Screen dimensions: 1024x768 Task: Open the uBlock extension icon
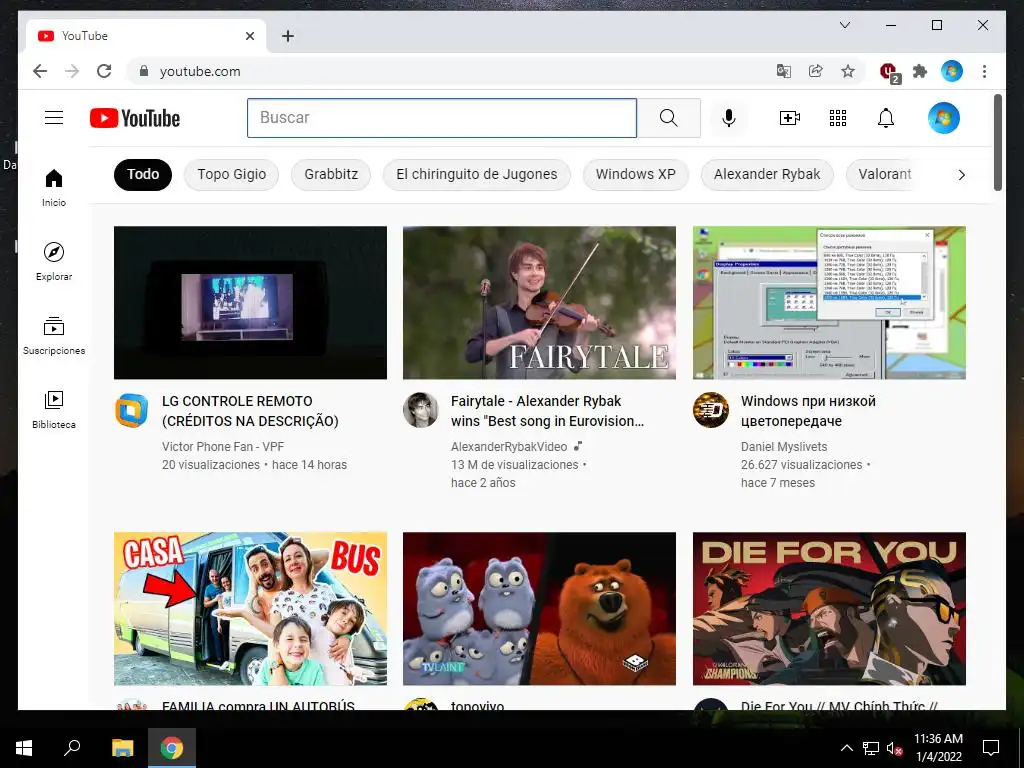(x=889, y=72)
